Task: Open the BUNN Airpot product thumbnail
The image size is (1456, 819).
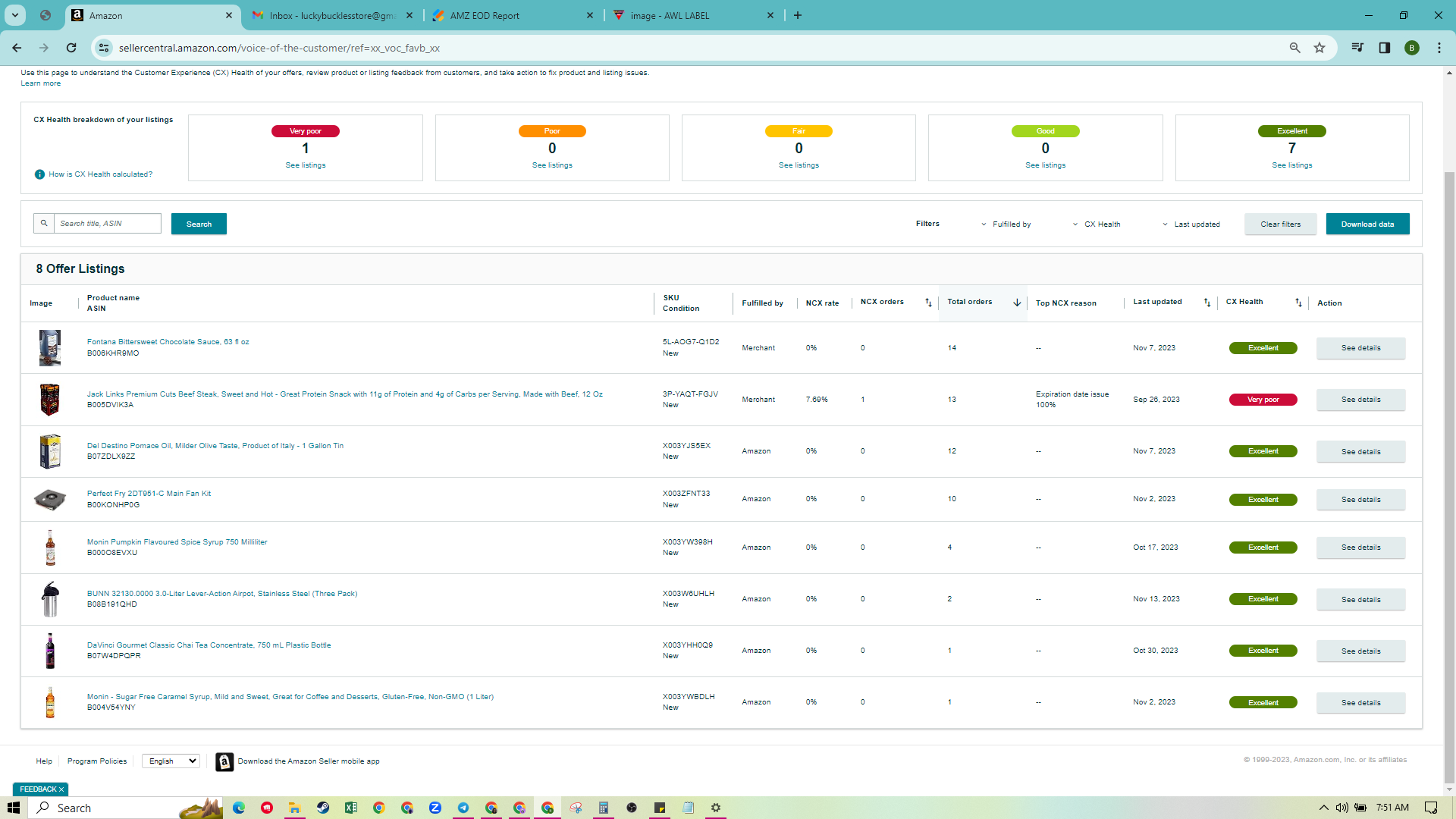Action: [x=50, y=599]
